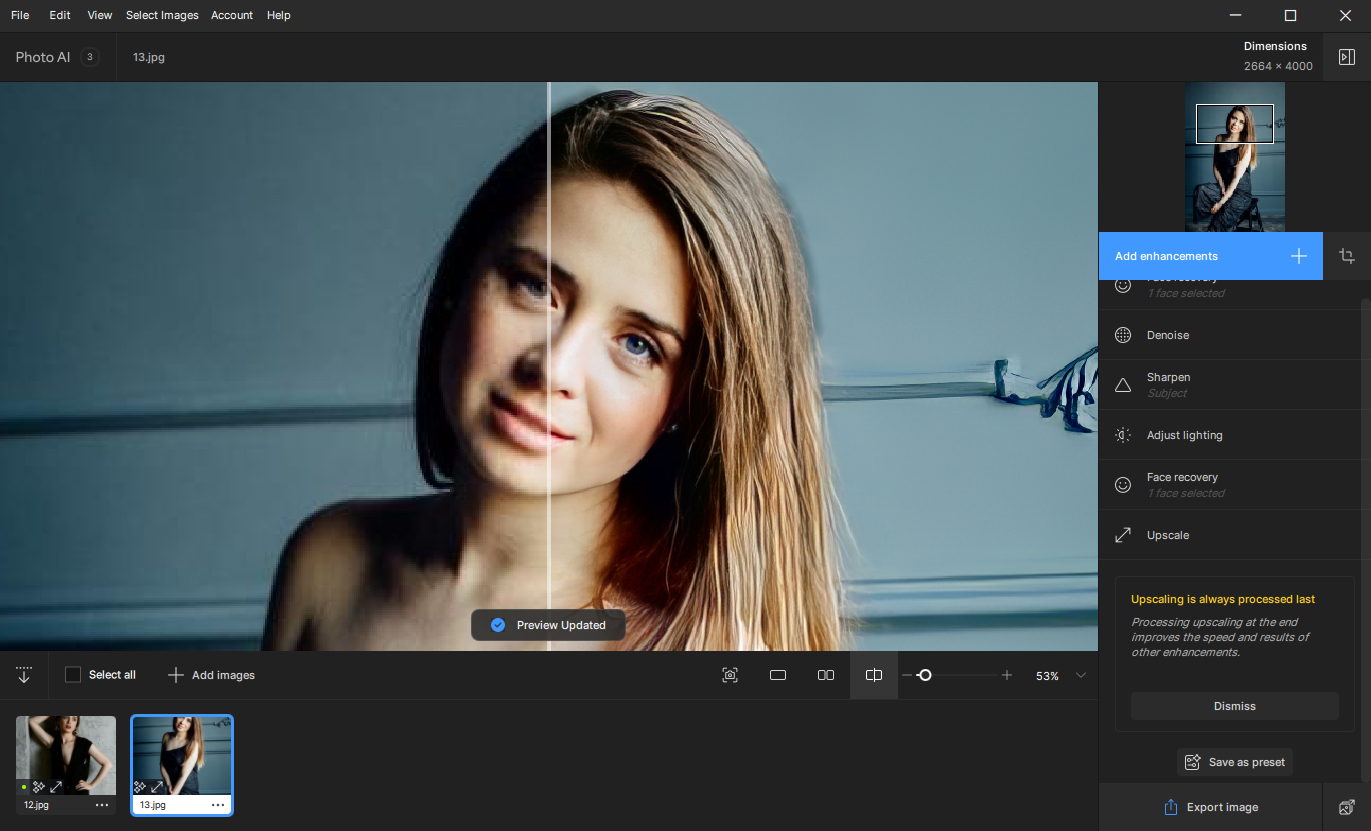Open the Select Images menu
The height and width of the screenshot is (831, 1371).
pos(162,15)
